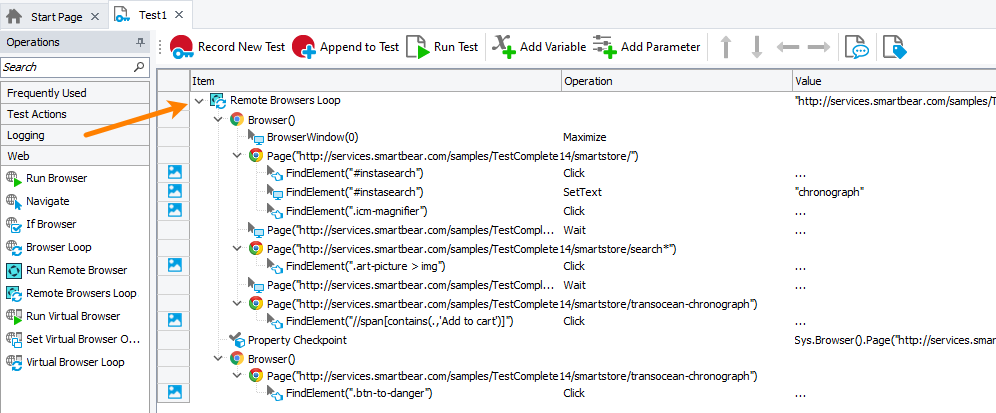Viewport: 996px width, 413px height.
Task: Collapse the first transosocean-chronograph Page node
Action: click(x=238, y=304)
